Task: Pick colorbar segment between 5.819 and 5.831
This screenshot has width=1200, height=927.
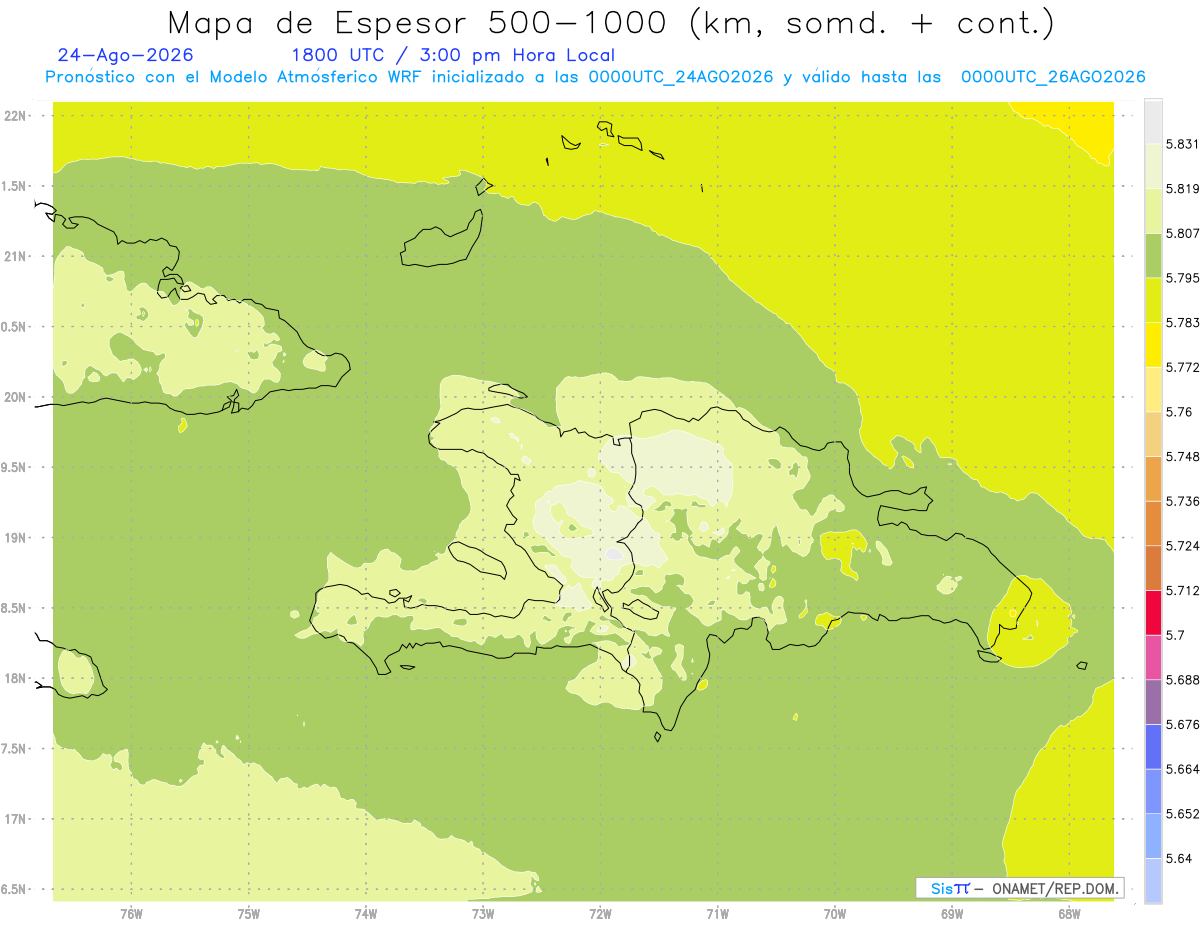Action: (1153, 165)
